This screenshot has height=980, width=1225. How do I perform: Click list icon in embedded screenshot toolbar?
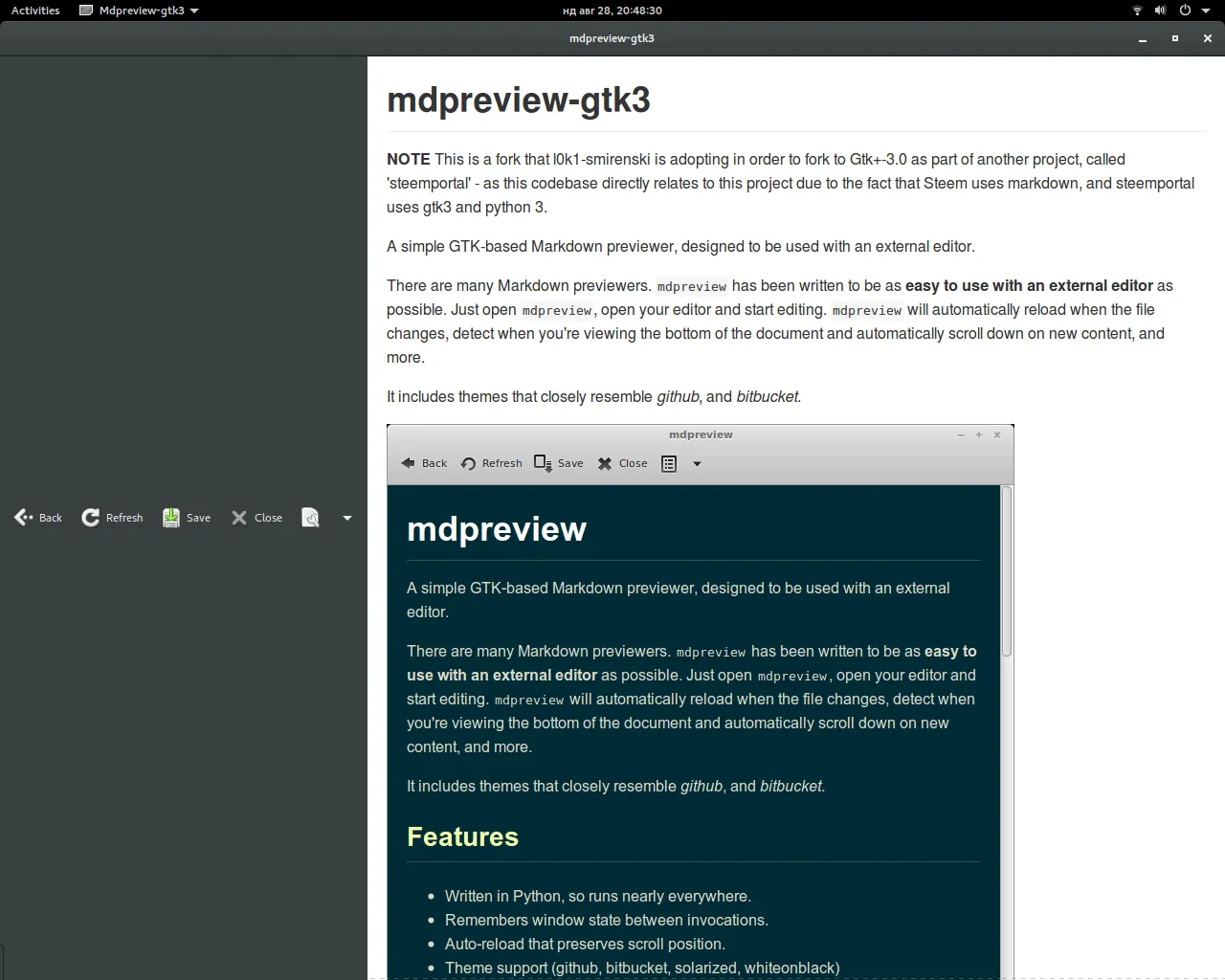tap(669, 463)
